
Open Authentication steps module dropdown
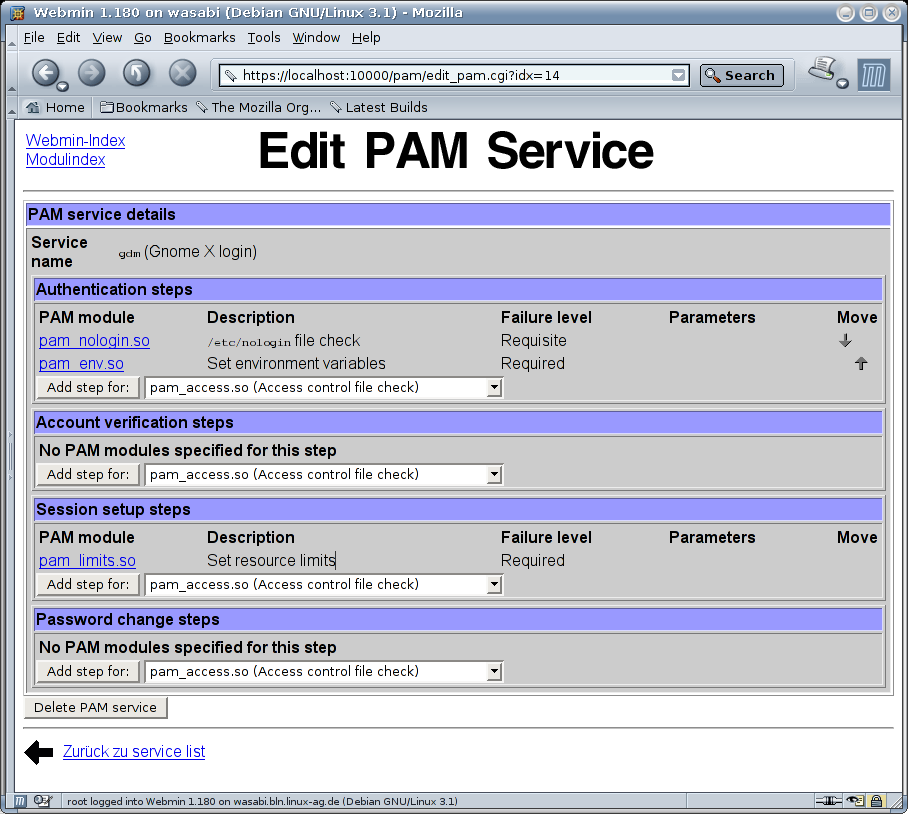tap(324, 387)
